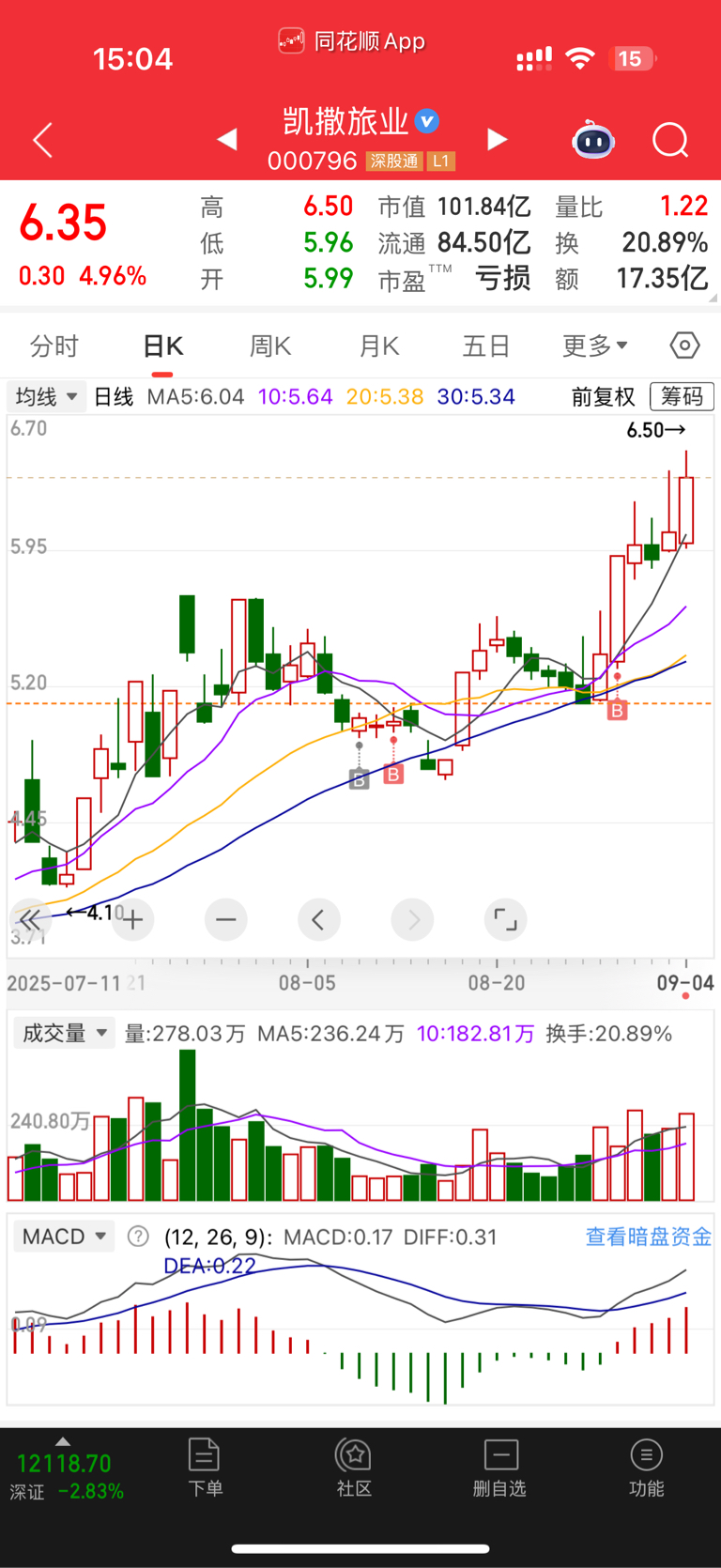The image size is (721, 1568).
Task: Open 更多 chart period dropdown
Action: (595, 346)
